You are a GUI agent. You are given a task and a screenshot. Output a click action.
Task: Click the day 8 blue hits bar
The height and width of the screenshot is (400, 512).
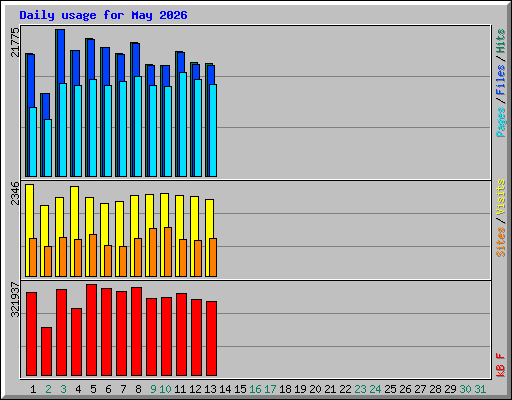coord(136,60)
